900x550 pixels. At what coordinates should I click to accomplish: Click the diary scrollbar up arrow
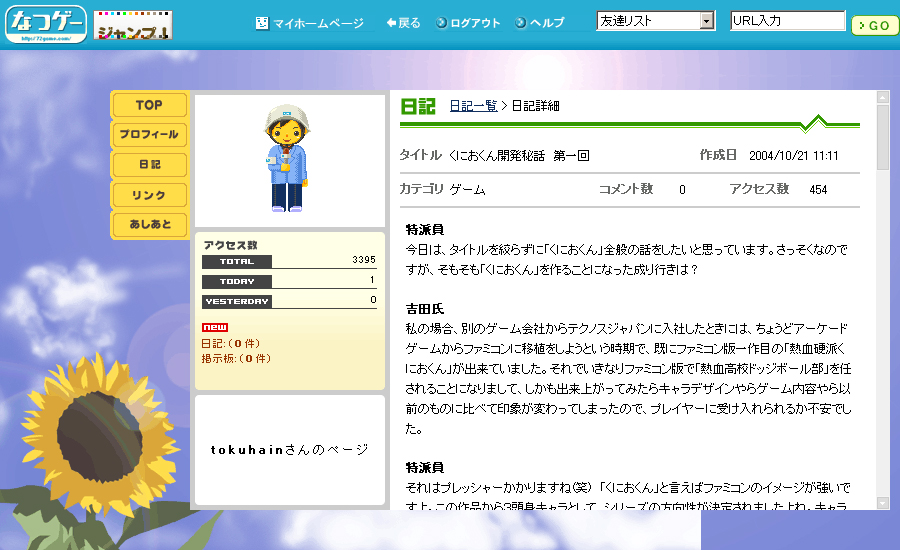click(883, 98)
